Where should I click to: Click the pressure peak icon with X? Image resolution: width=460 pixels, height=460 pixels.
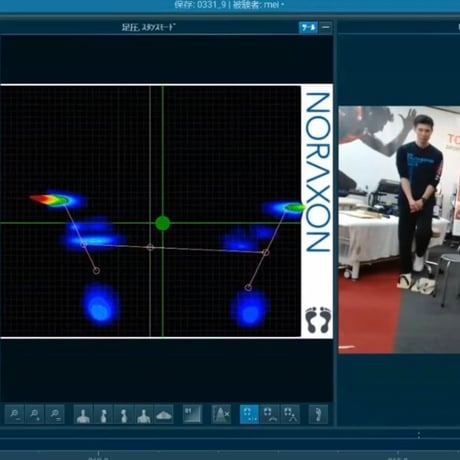point(221,414)
